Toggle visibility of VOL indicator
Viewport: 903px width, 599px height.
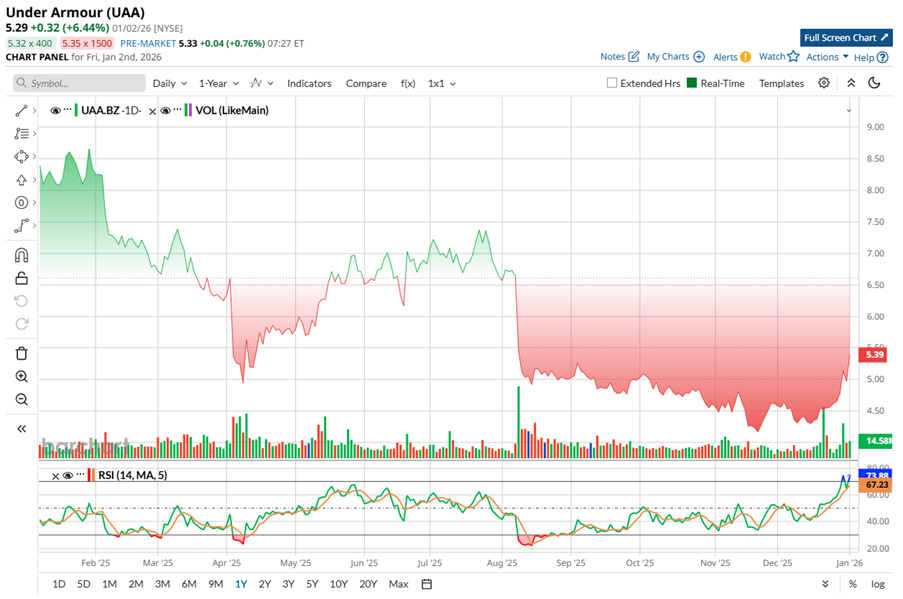coord(165,111)
